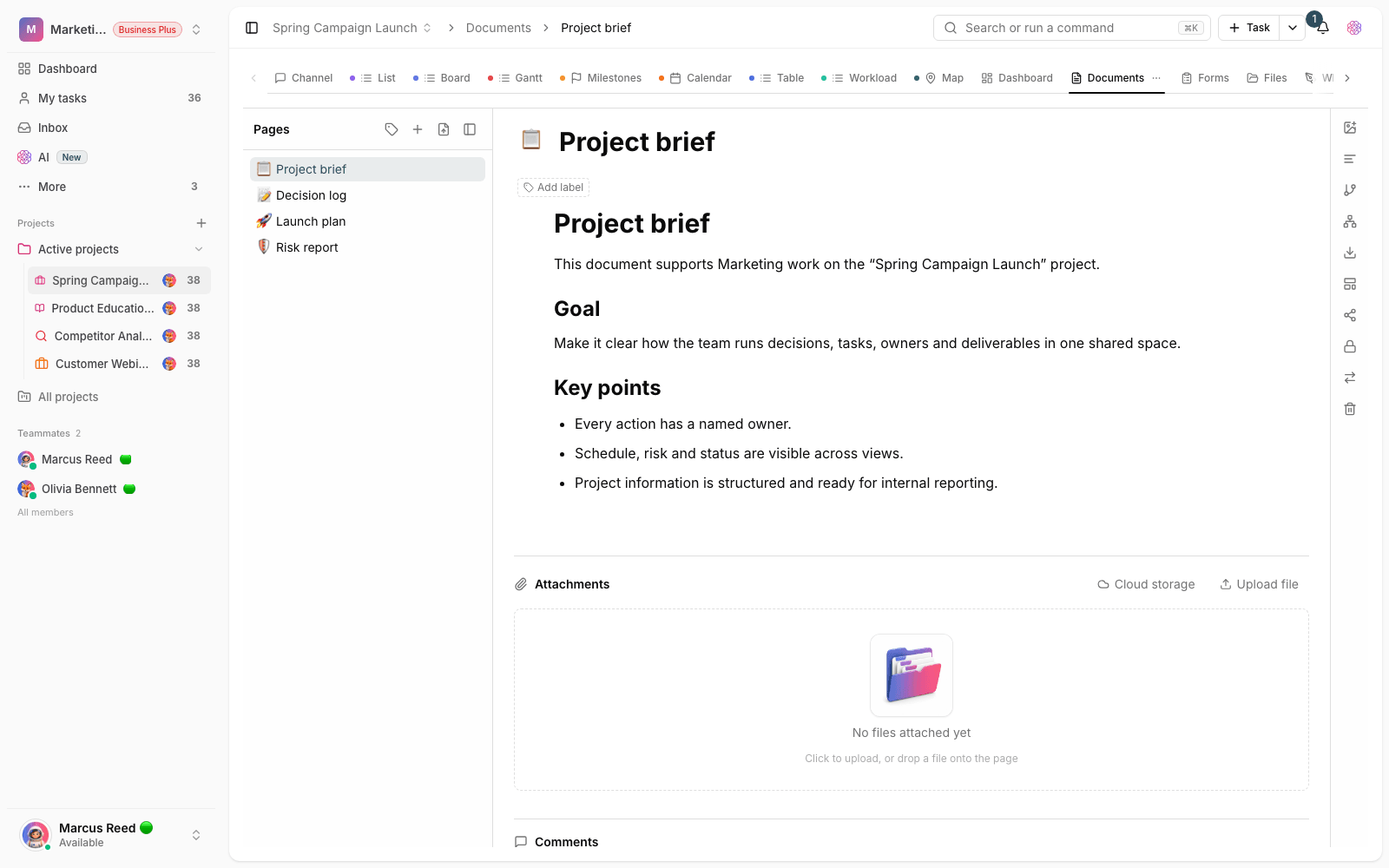Screen dimensions: 1389x868
Task: Open Documents tab options ellipsis
Action: pos(1156,78)
